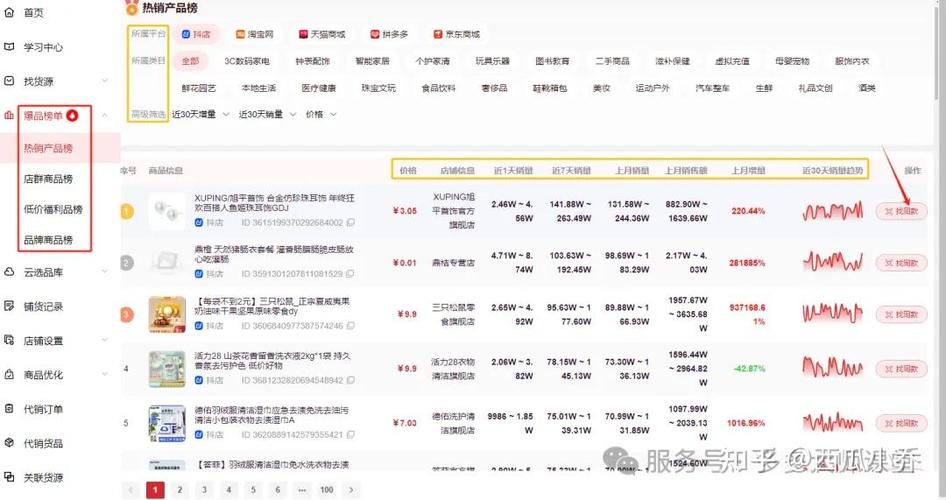This screenshot has height=500, width=946.
Task: View 30-day sales trend chart for 德佑 row
Action: point(833,422)
